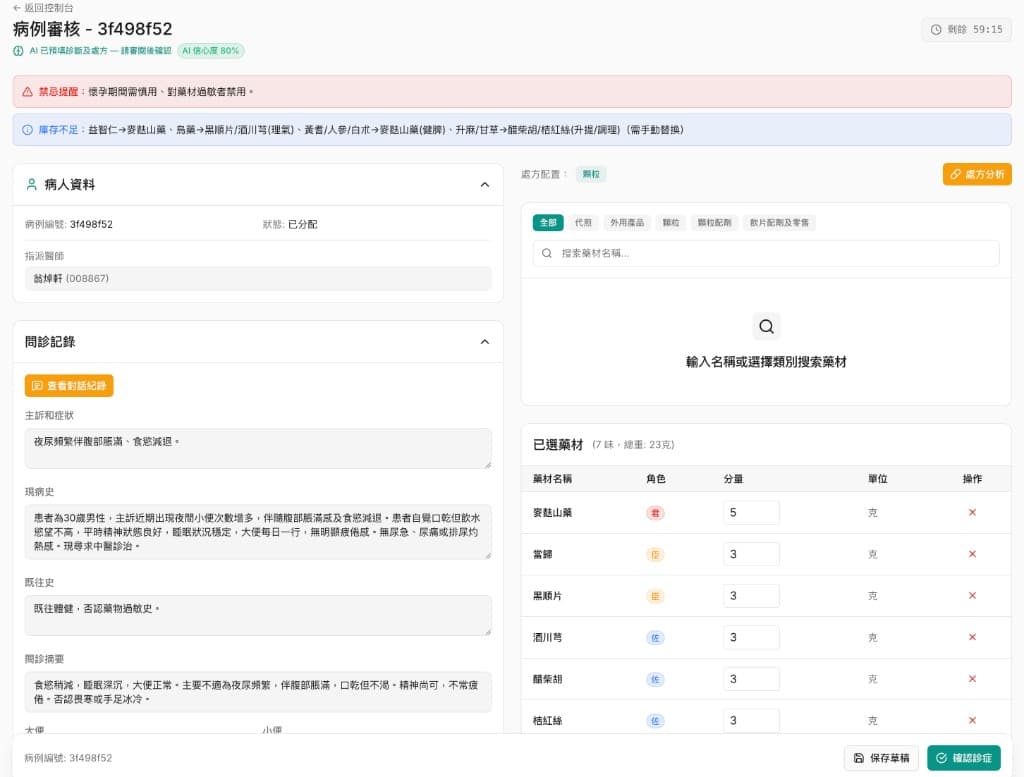This screenshot has width=1024, height=777.
Task: Click 保存草稿 to save draft
Action: 882,758
